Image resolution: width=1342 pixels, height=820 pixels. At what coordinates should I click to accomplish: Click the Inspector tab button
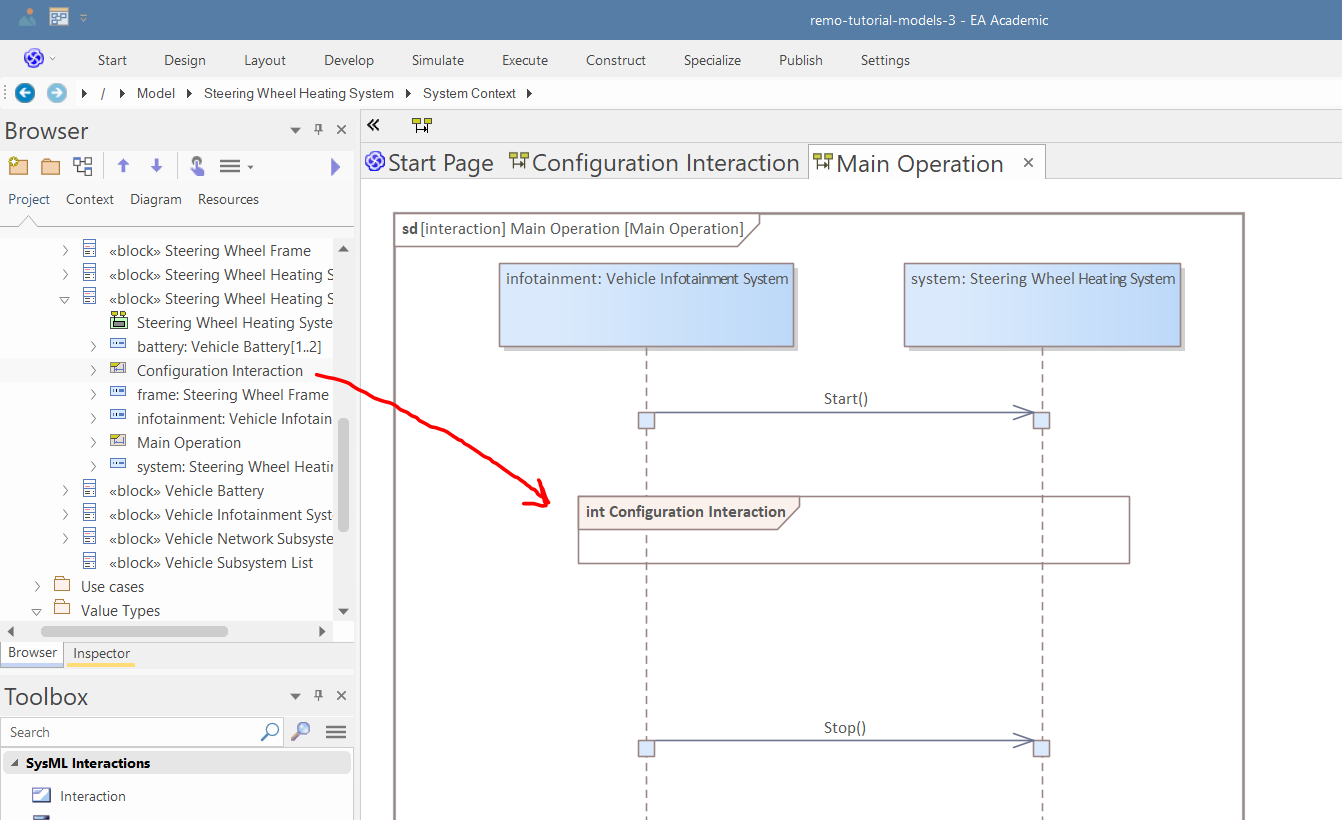coord(101,653)
